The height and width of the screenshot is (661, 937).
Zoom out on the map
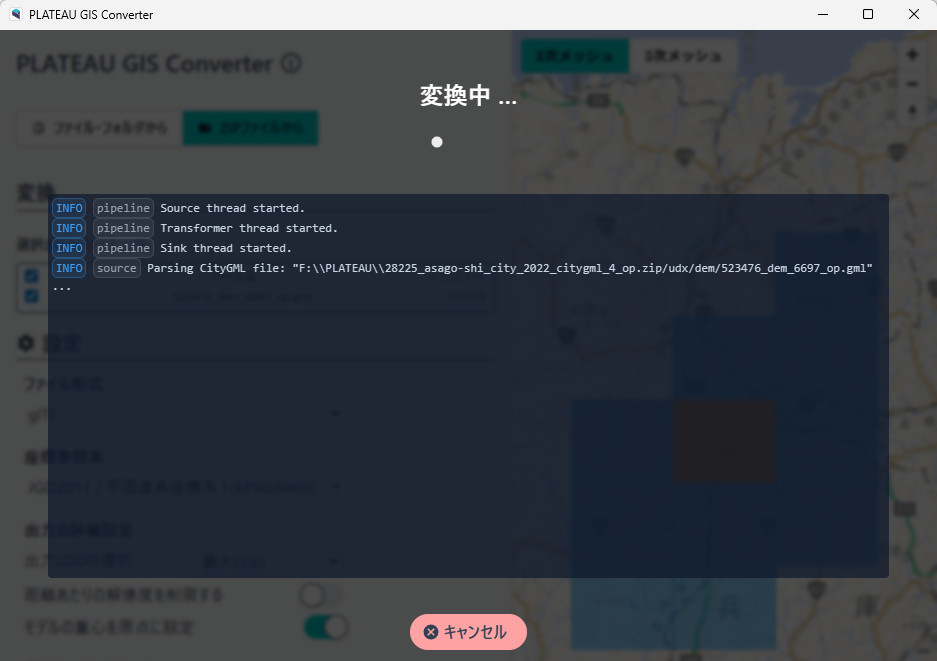click(912, 82)
